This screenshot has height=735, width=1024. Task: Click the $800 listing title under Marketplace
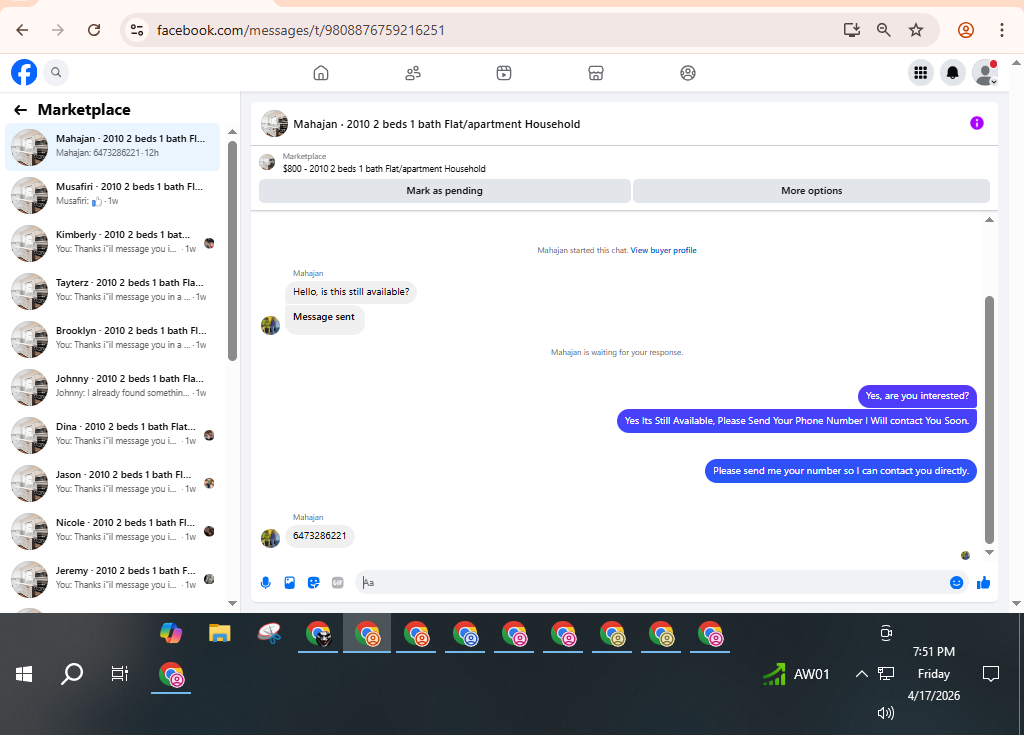click(384, 169)
